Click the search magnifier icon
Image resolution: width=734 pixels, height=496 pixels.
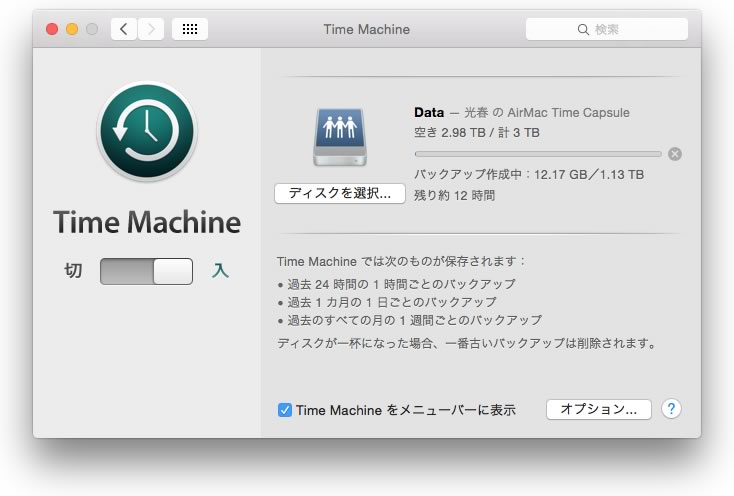coord(583,29)
